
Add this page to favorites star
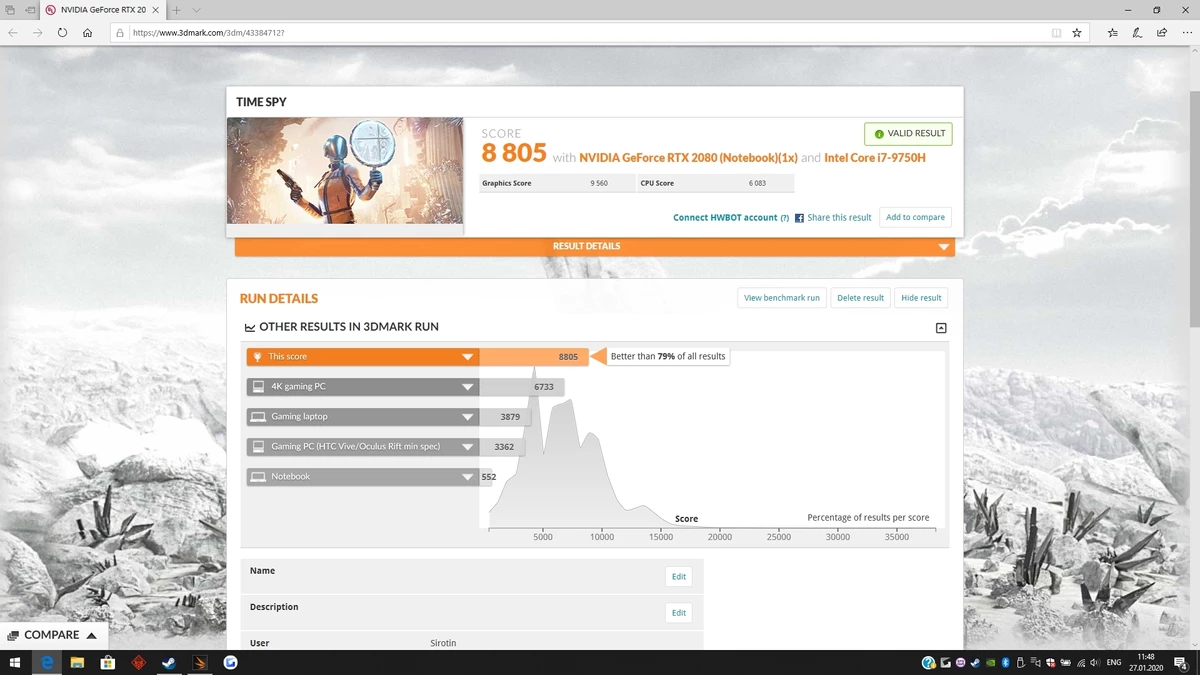pos(1077,32)
